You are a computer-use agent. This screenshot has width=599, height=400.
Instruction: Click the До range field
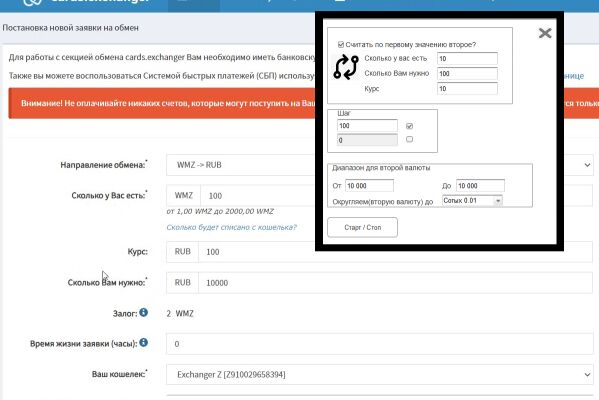point(480,186)
